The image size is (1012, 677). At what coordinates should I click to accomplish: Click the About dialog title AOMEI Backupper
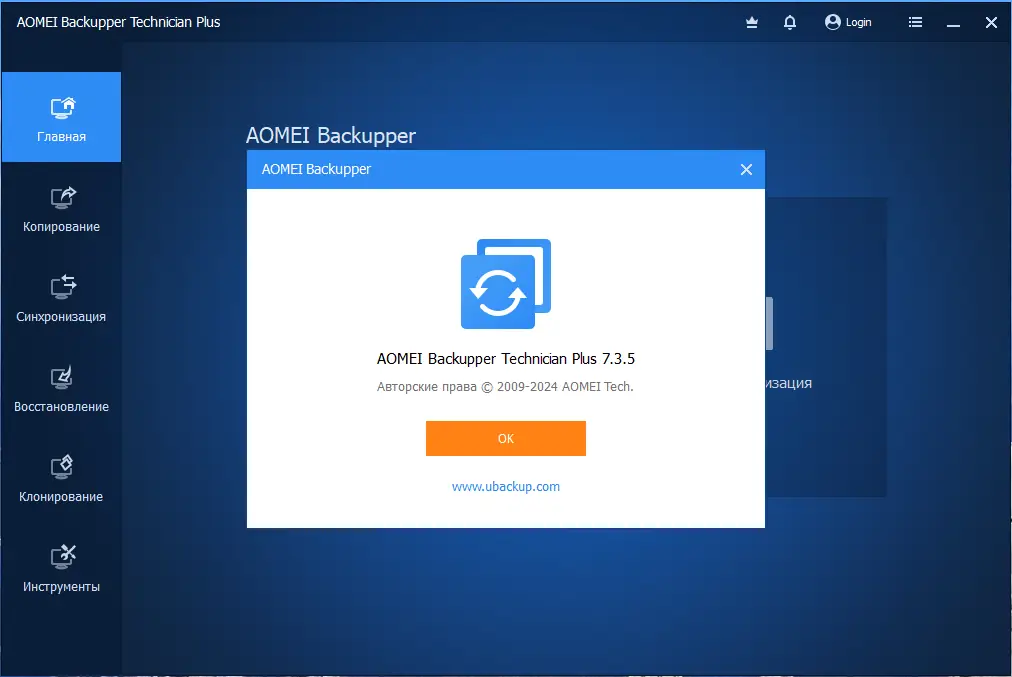click(x=316, y=169)
